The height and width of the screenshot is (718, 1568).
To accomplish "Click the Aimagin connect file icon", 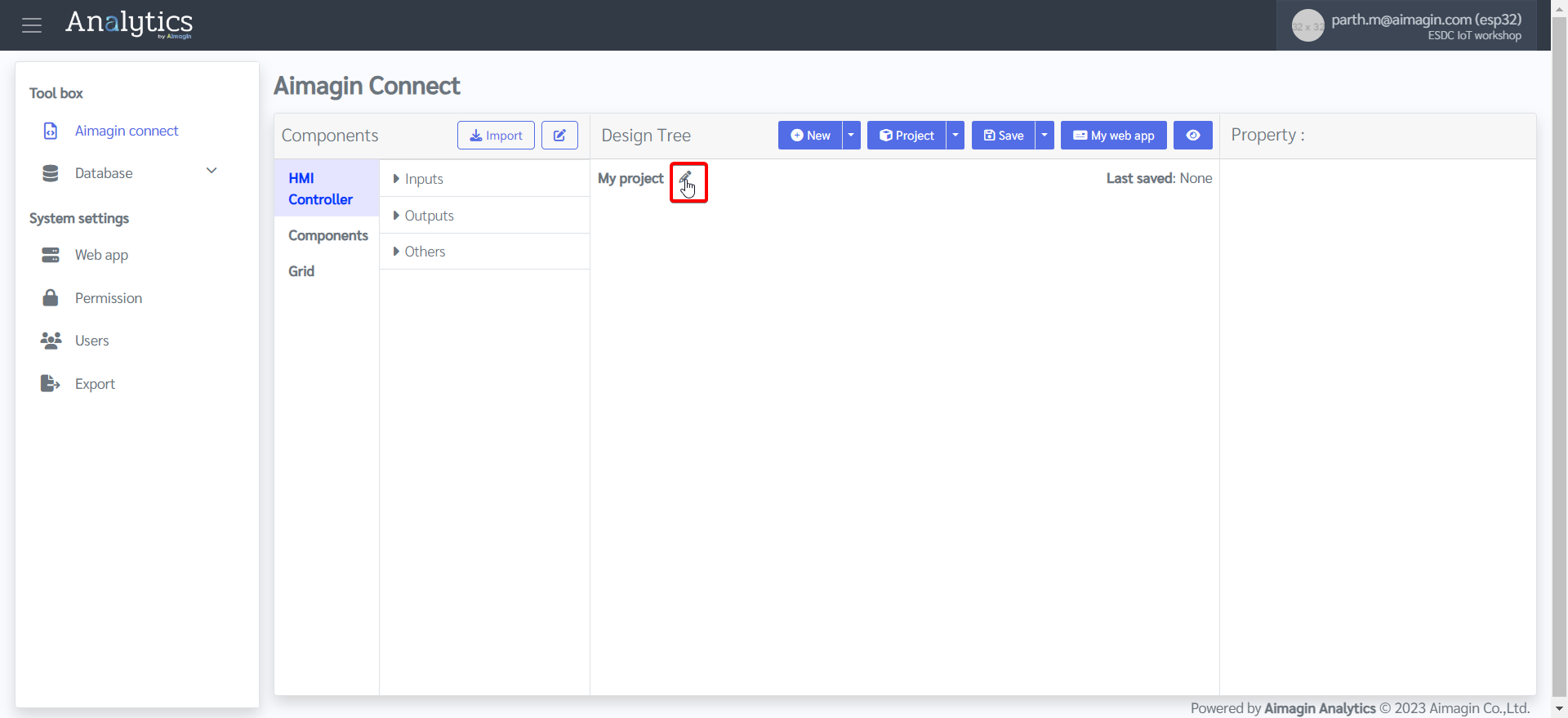I will [x=51, y=131].
